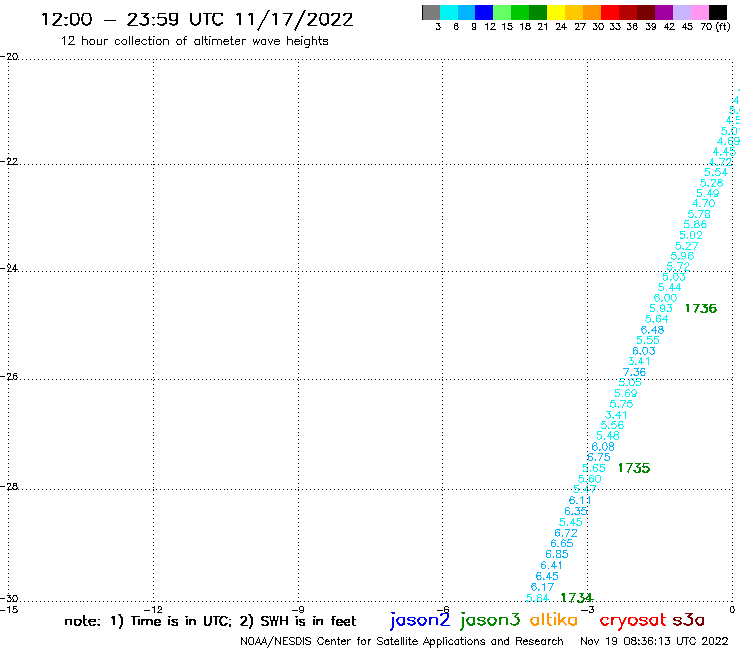Click the 6.72 wave height value
The width and height of the screenshot is (740, 650).
[x=565, y=533]
